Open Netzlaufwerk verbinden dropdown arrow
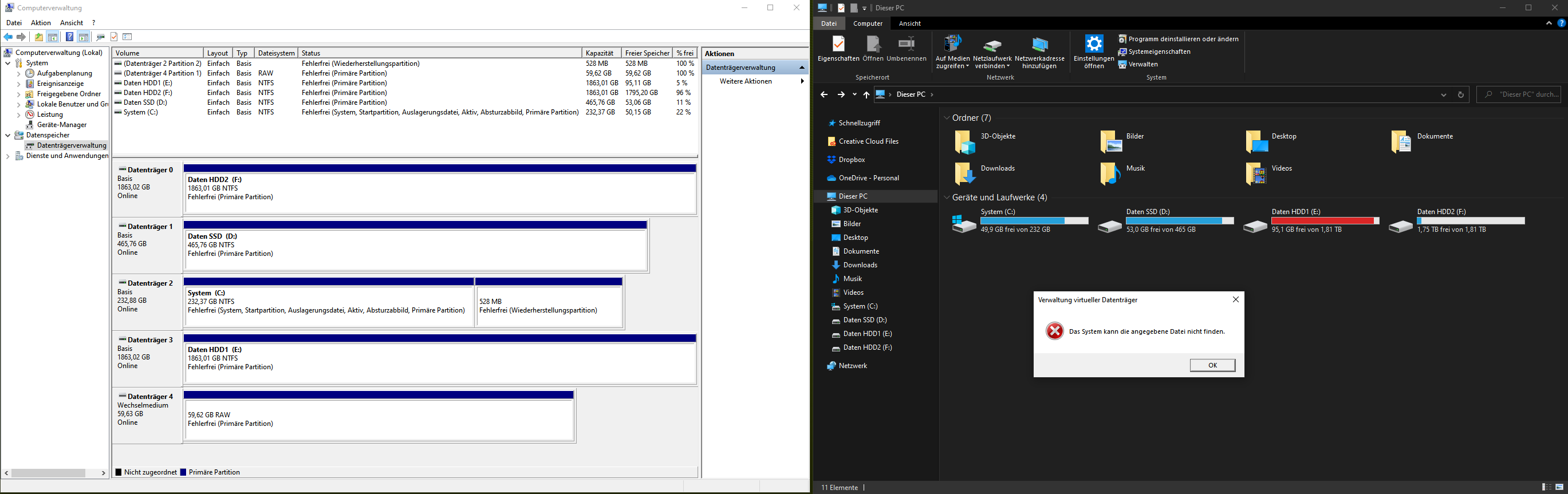 pyautogui.click(x=1008, y=66)
